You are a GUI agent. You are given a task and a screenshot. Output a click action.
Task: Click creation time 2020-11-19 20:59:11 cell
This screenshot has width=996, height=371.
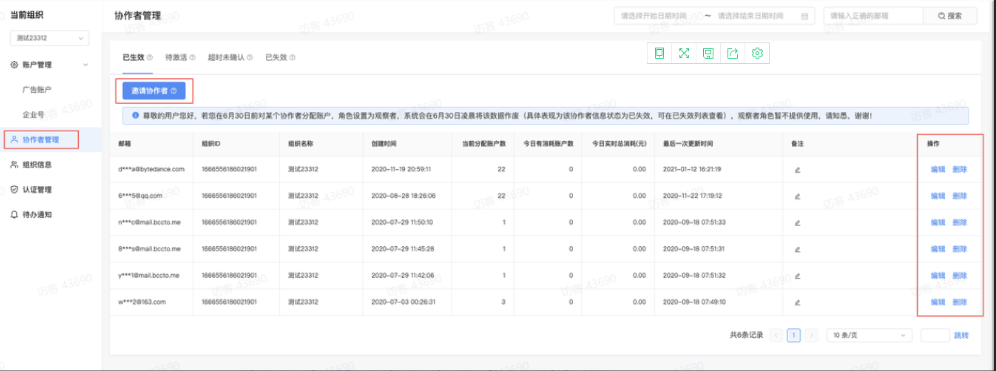pos(401,170)
